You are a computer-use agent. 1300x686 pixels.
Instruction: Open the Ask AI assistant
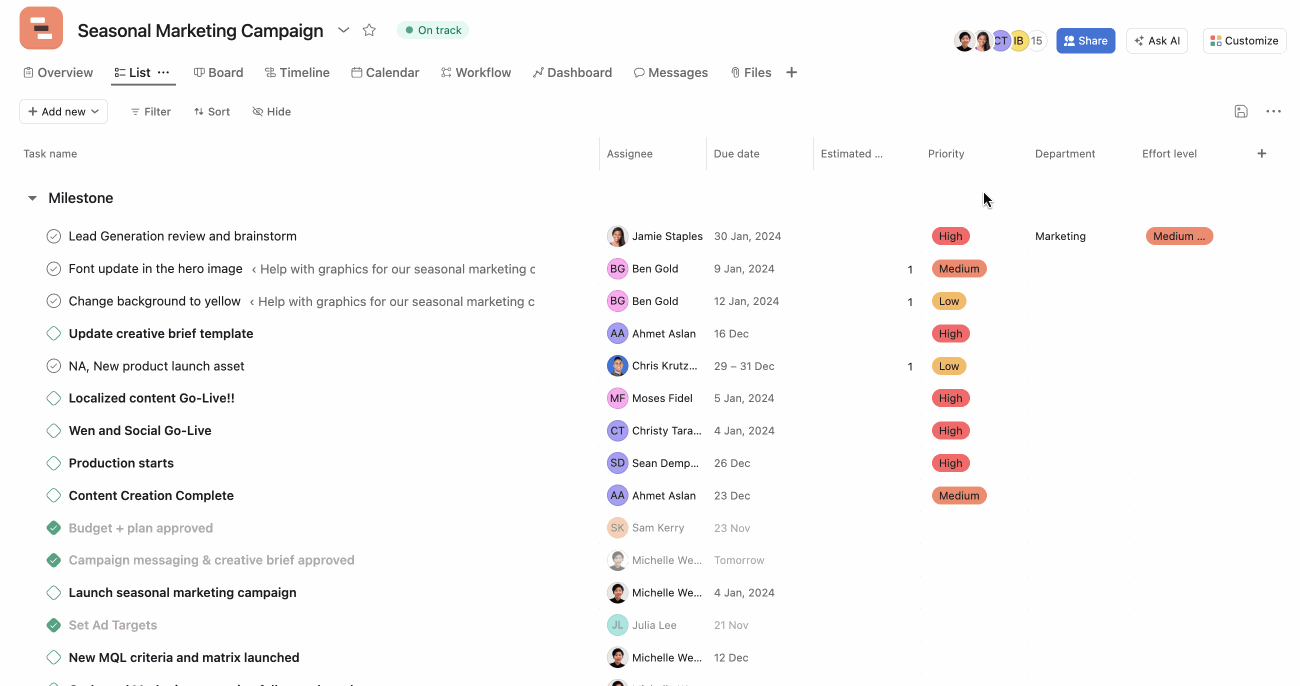[1157, 40]
